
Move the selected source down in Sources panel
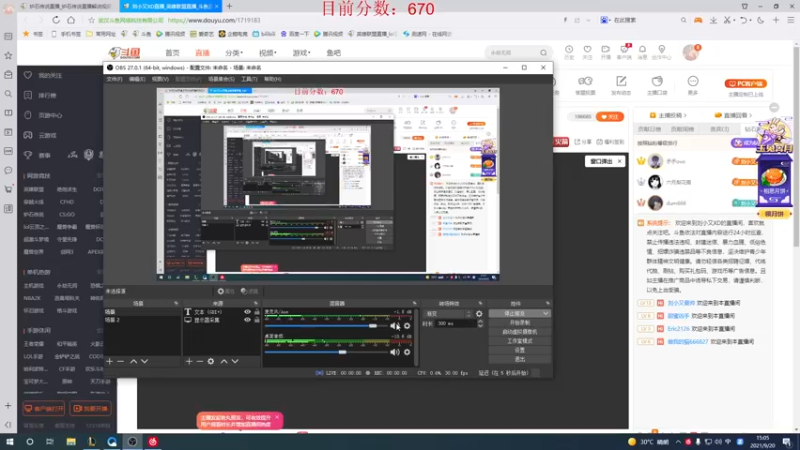tap(235, 361)
